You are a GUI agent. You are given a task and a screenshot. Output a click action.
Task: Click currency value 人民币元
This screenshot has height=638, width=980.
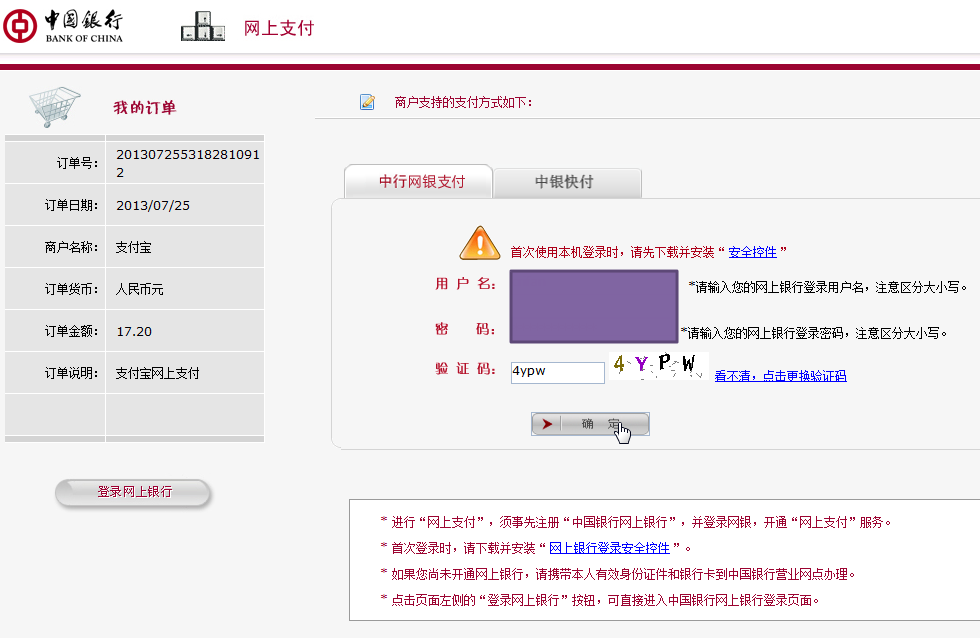[139, 289]
